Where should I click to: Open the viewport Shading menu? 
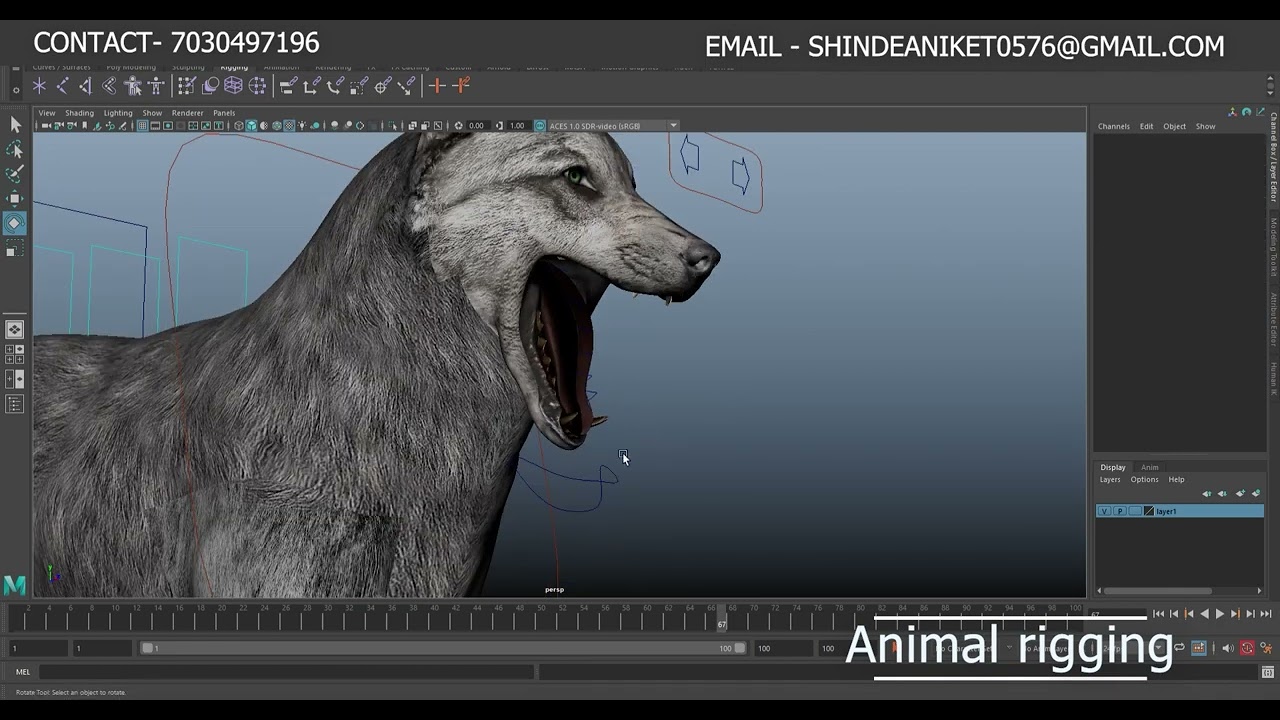[79, 113]
